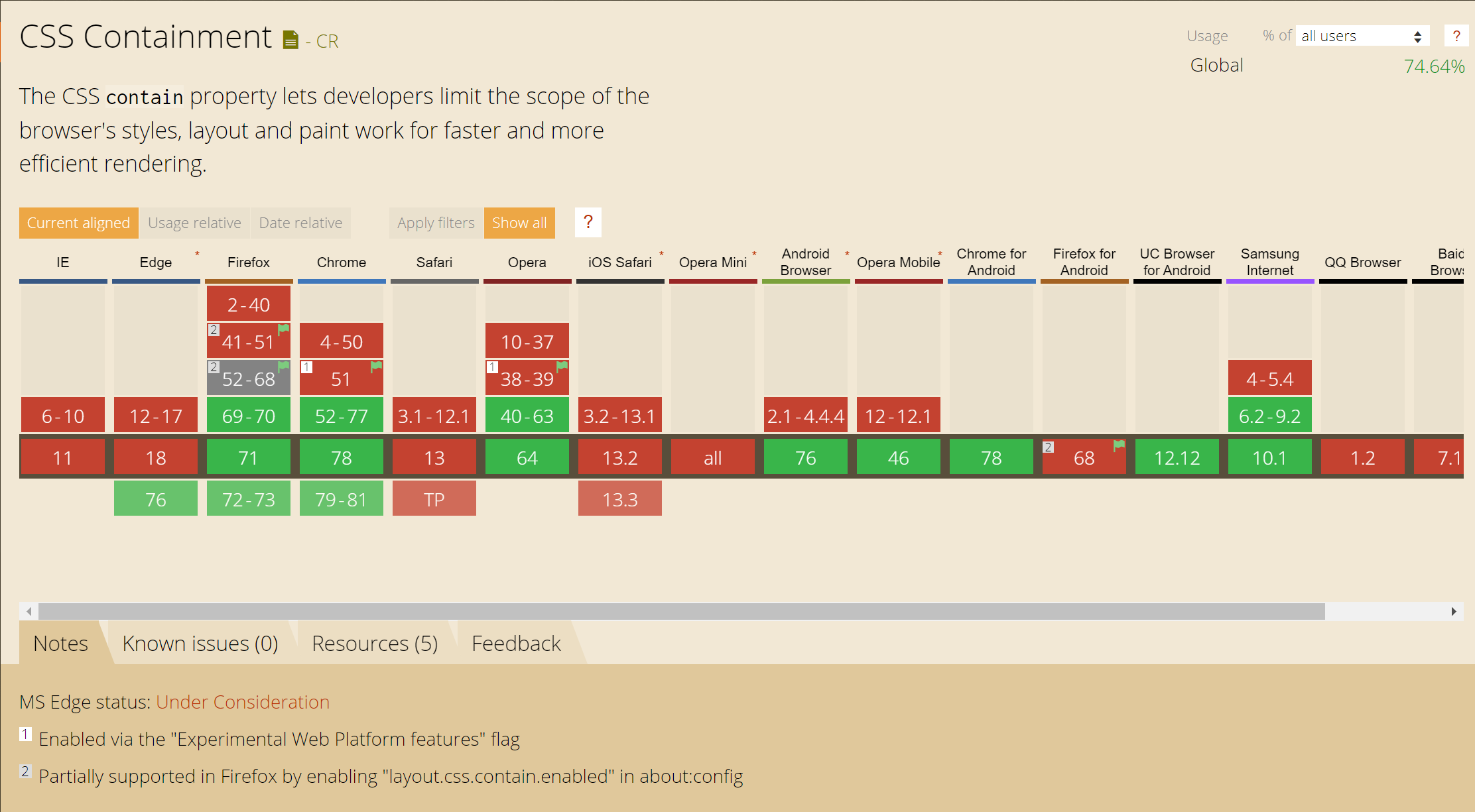Click Apply filters option
Screen dimensions: 1475x812
click(436, 223)
